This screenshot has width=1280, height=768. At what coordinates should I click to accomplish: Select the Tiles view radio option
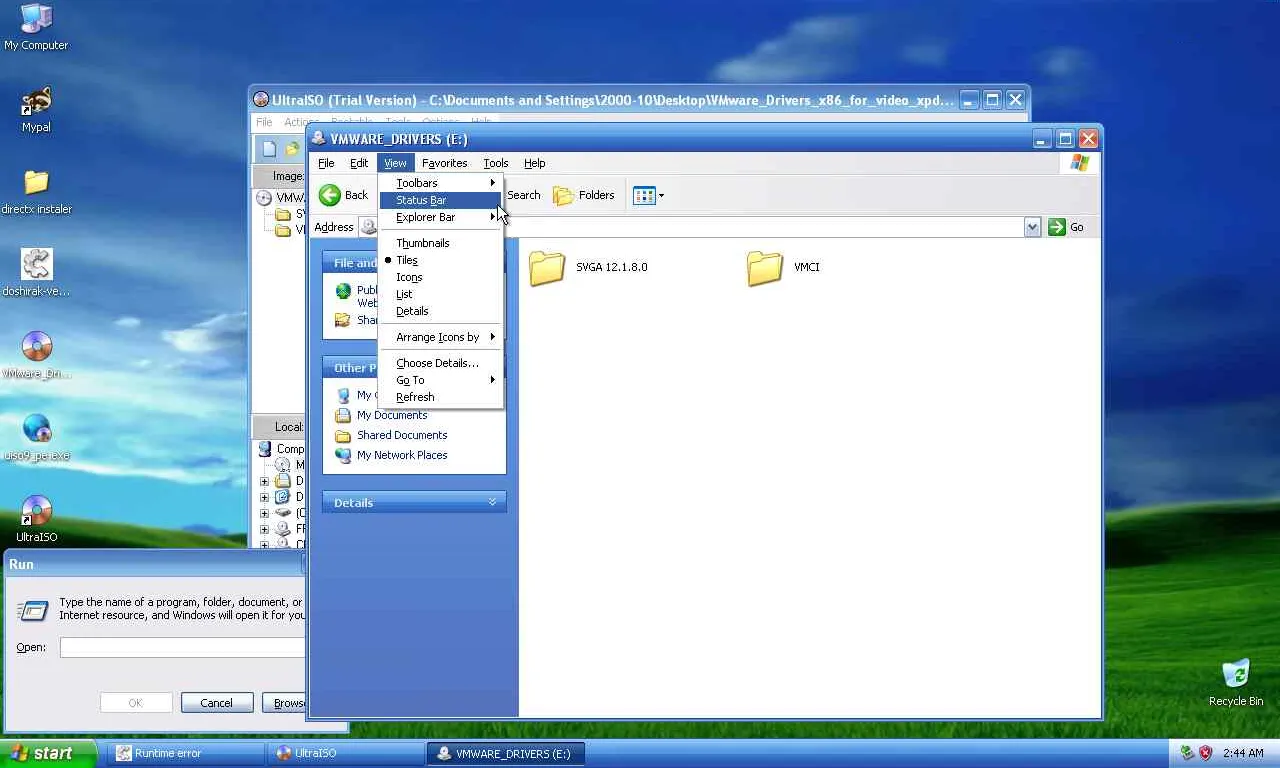440,260
